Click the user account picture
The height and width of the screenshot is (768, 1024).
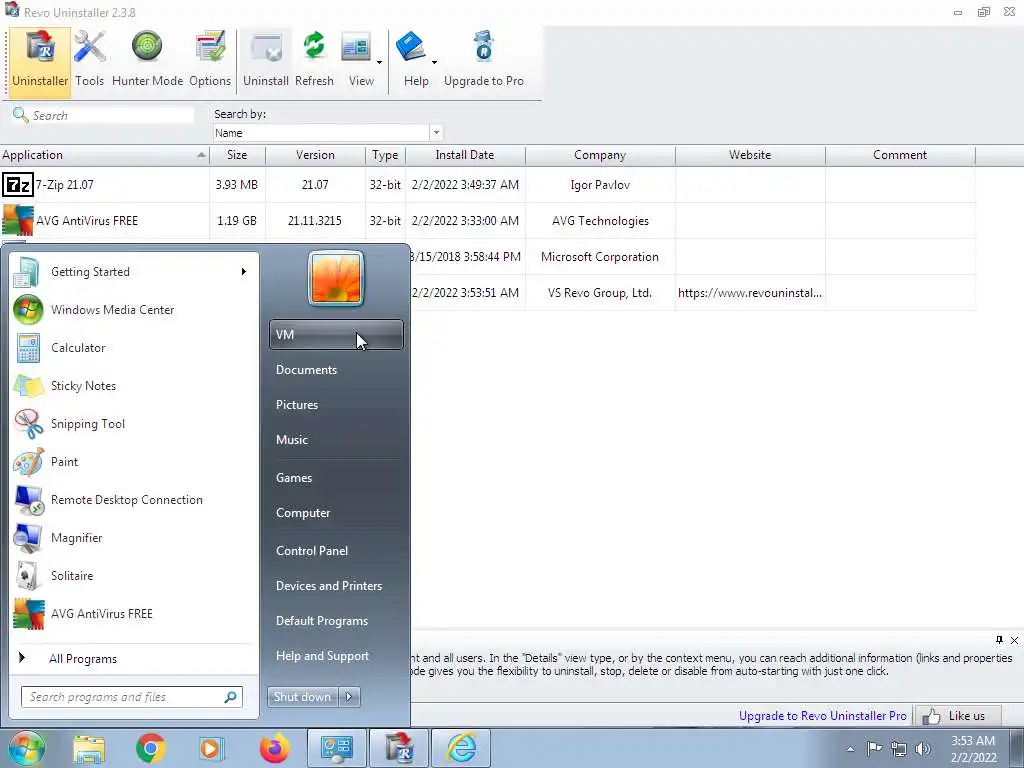click(x=336, y=279)
